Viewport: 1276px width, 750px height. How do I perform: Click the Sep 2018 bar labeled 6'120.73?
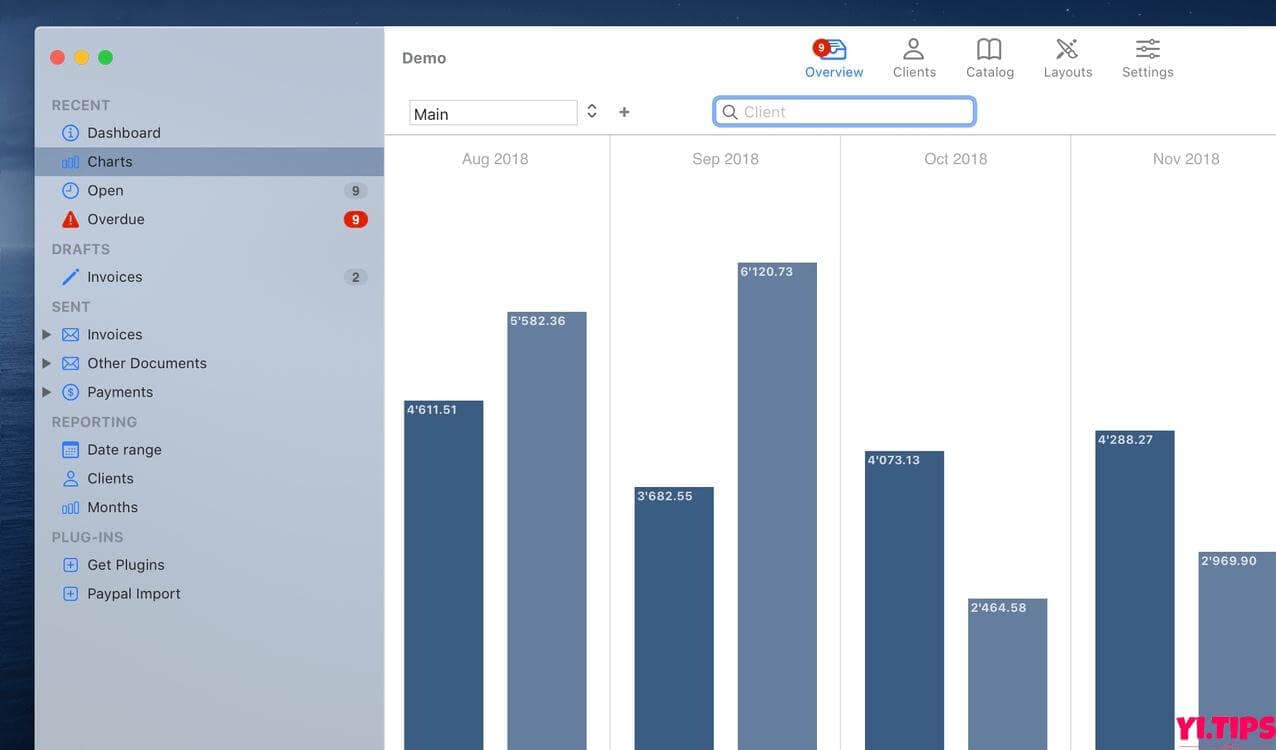pyautogui.click(x=777, y=500)
